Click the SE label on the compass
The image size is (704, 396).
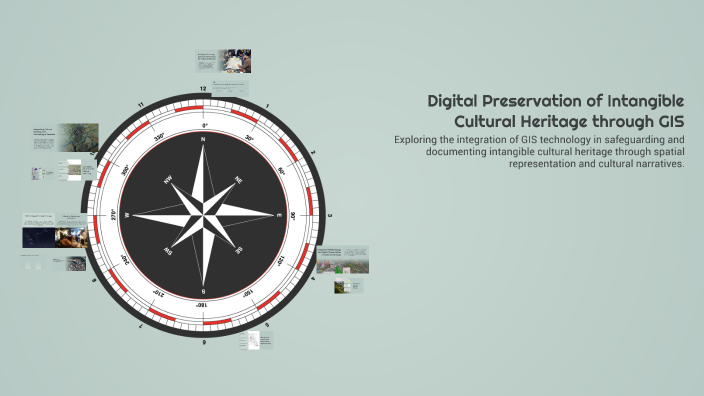pos(239,250)
